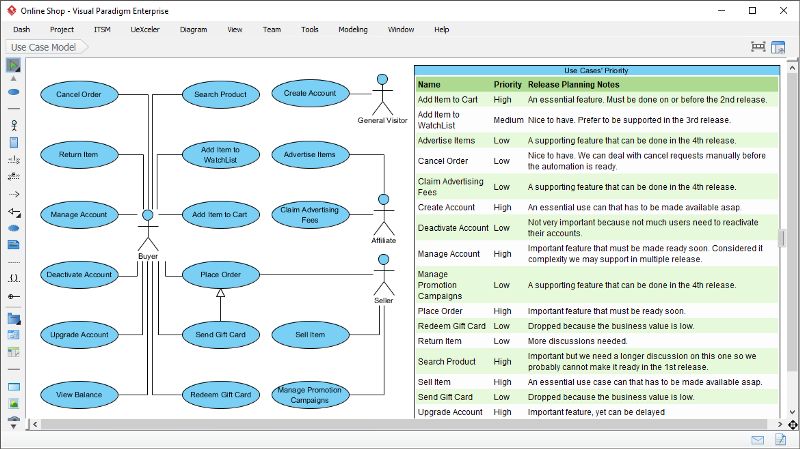Open the panel layout icon at top right

pyautogui.click(x=778, y=47)
